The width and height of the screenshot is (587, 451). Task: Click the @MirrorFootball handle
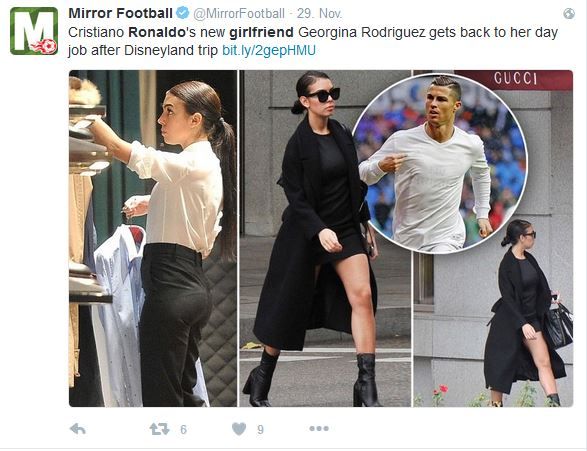point(239,14)
